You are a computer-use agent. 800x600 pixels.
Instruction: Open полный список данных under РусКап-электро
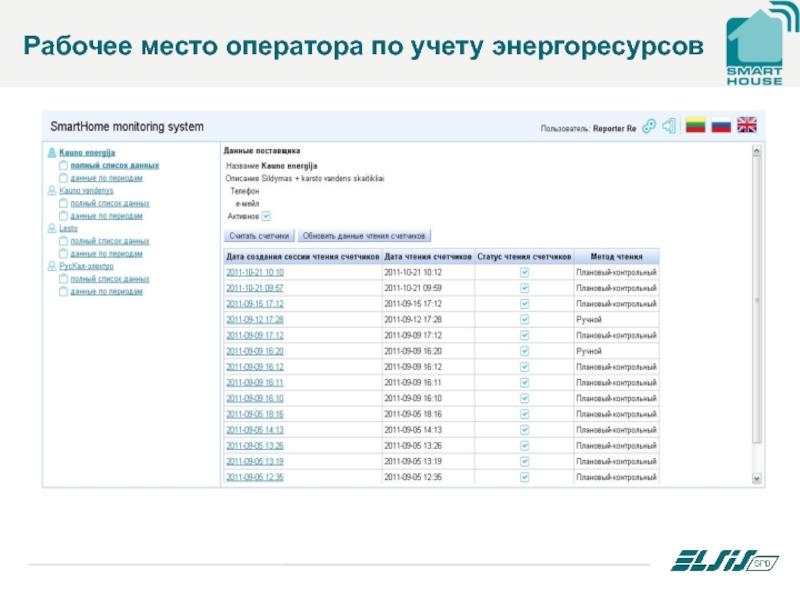[x=110, y=279]
